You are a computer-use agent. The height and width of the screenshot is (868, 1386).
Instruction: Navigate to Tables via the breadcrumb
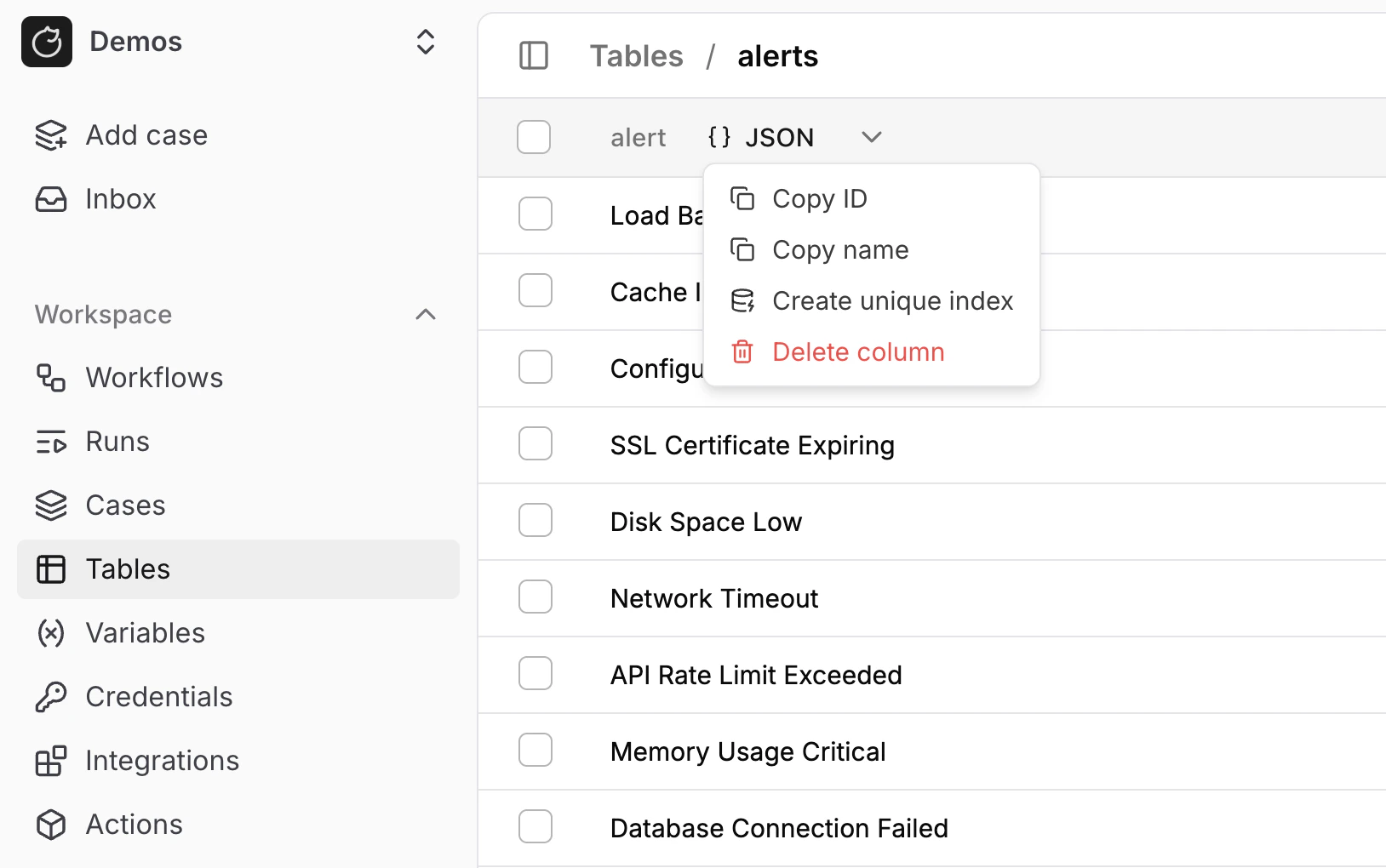pos(636,55)
